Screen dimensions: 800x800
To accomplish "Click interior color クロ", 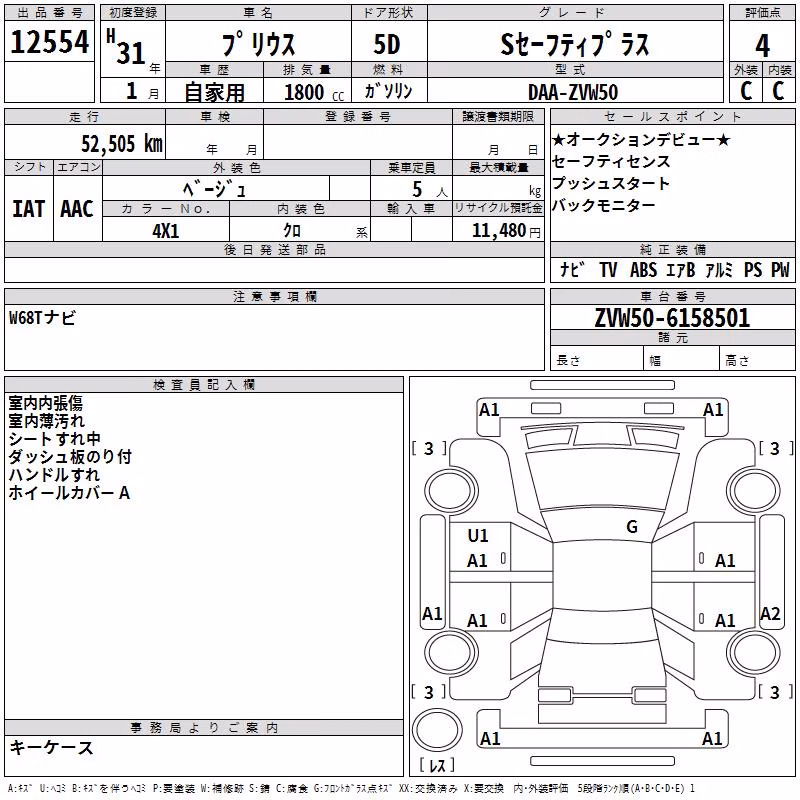I will 293,231.
